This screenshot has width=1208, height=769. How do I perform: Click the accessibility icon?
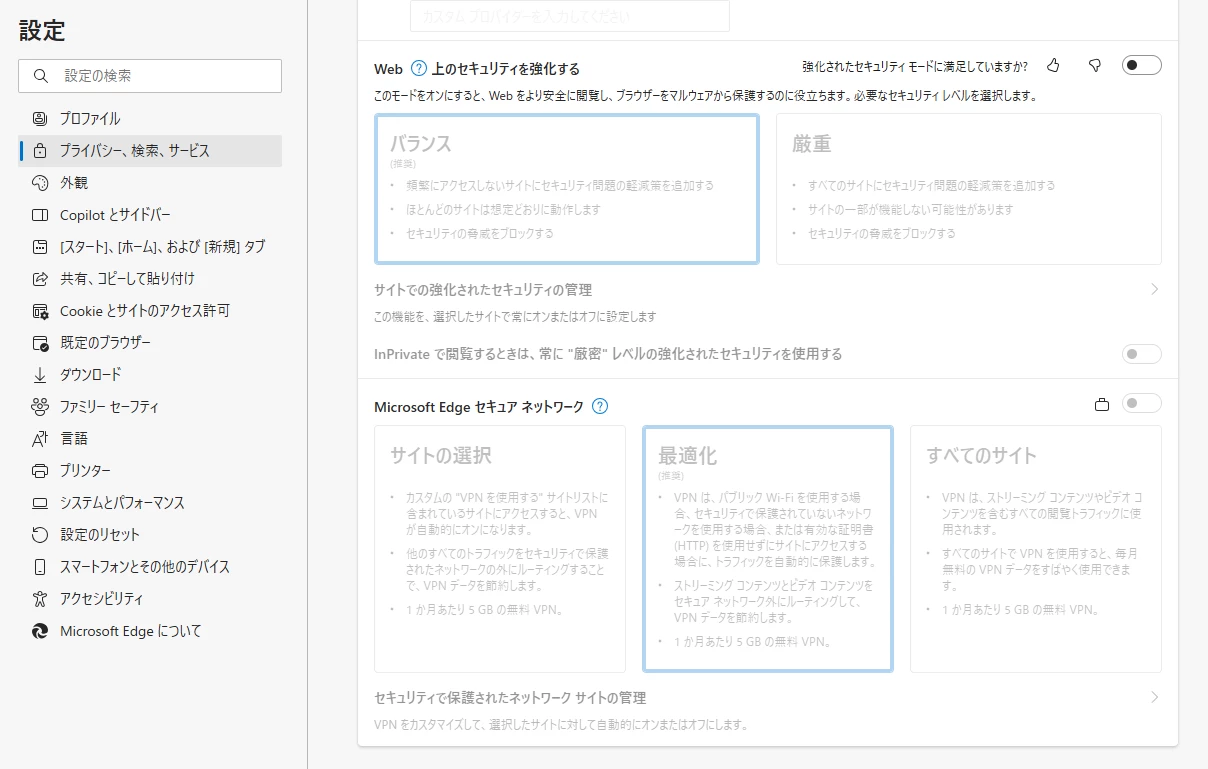[40, 599]
